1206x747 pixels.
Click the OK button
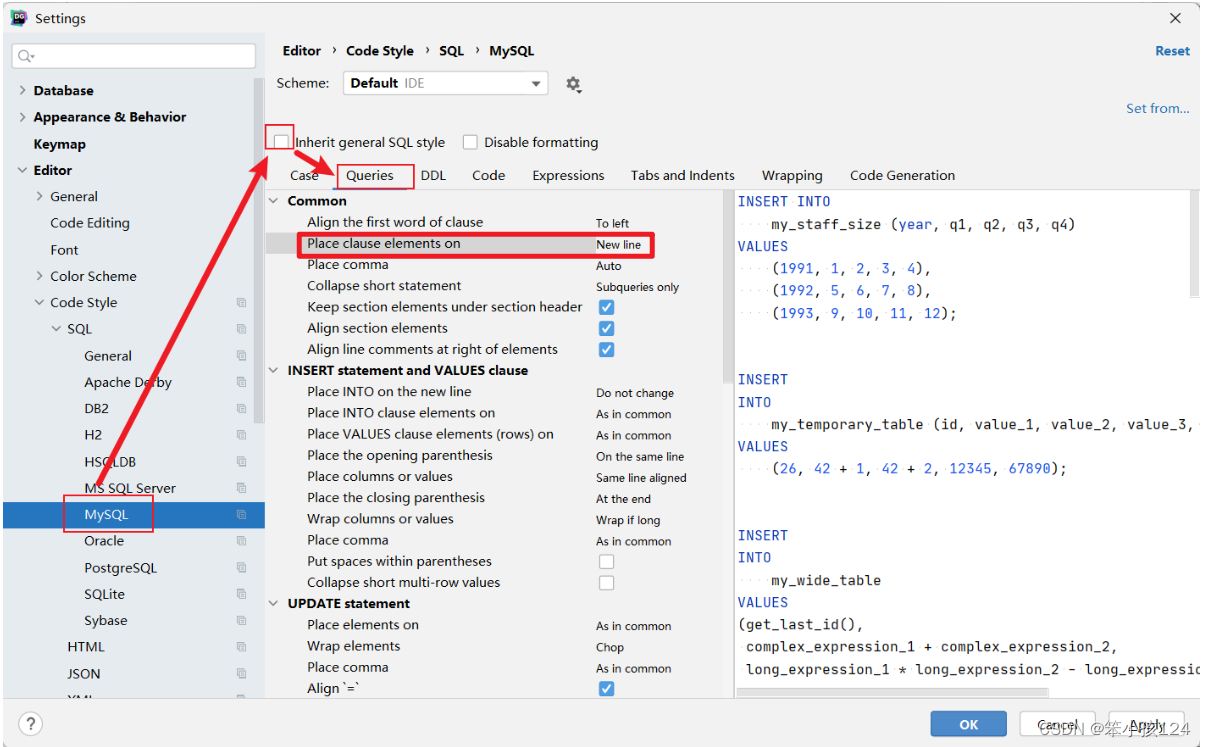click(x=968, y=724)
